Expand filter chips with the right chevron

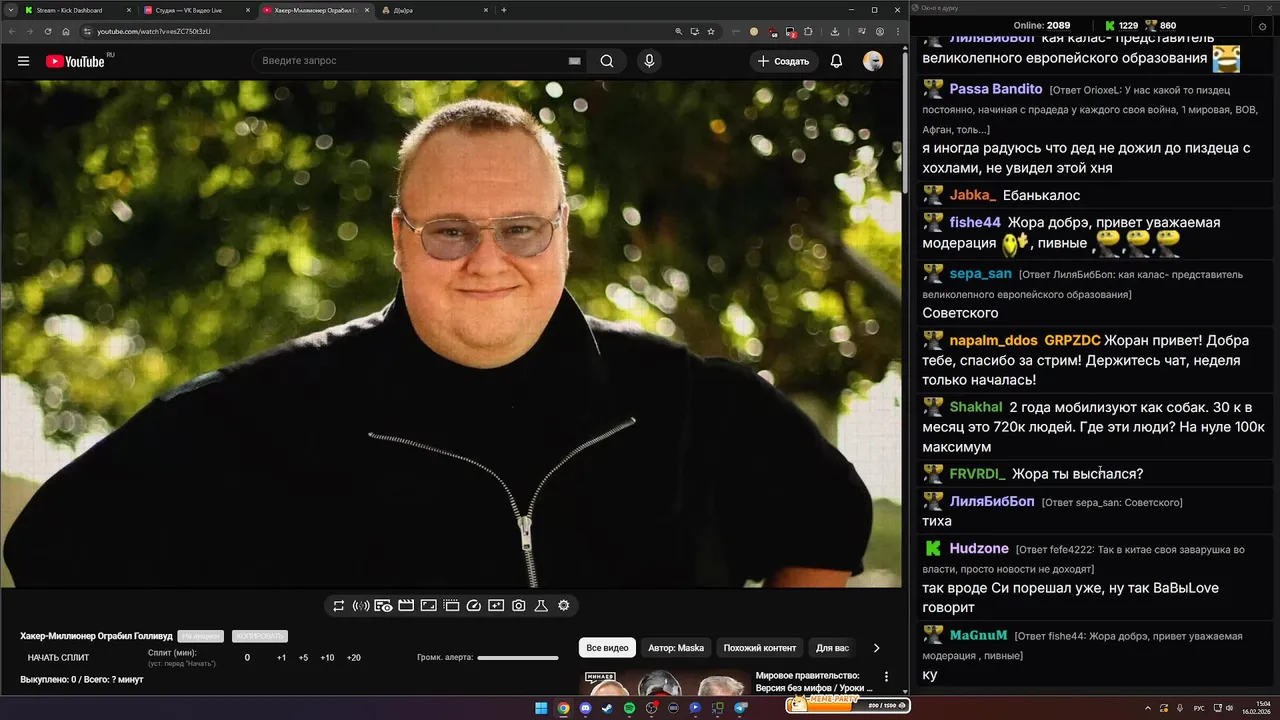pos(877,648)
